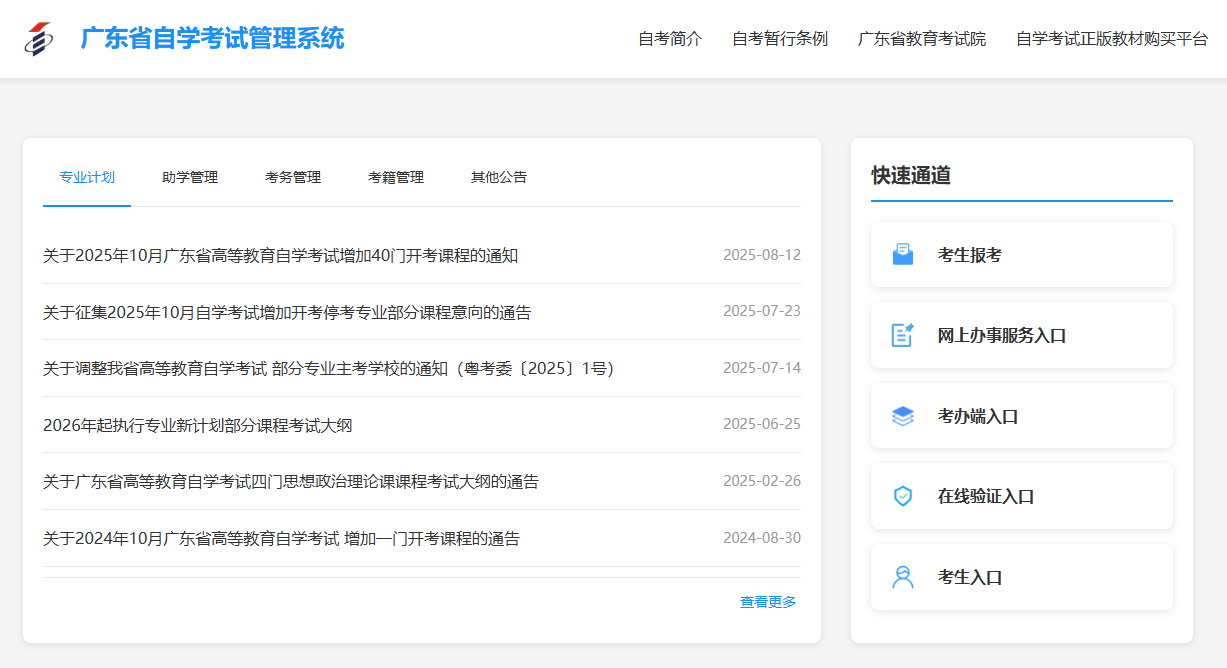Switch to the 考务管理 tab
Screen dimensions: 1227x668
[x=293, y=177]
